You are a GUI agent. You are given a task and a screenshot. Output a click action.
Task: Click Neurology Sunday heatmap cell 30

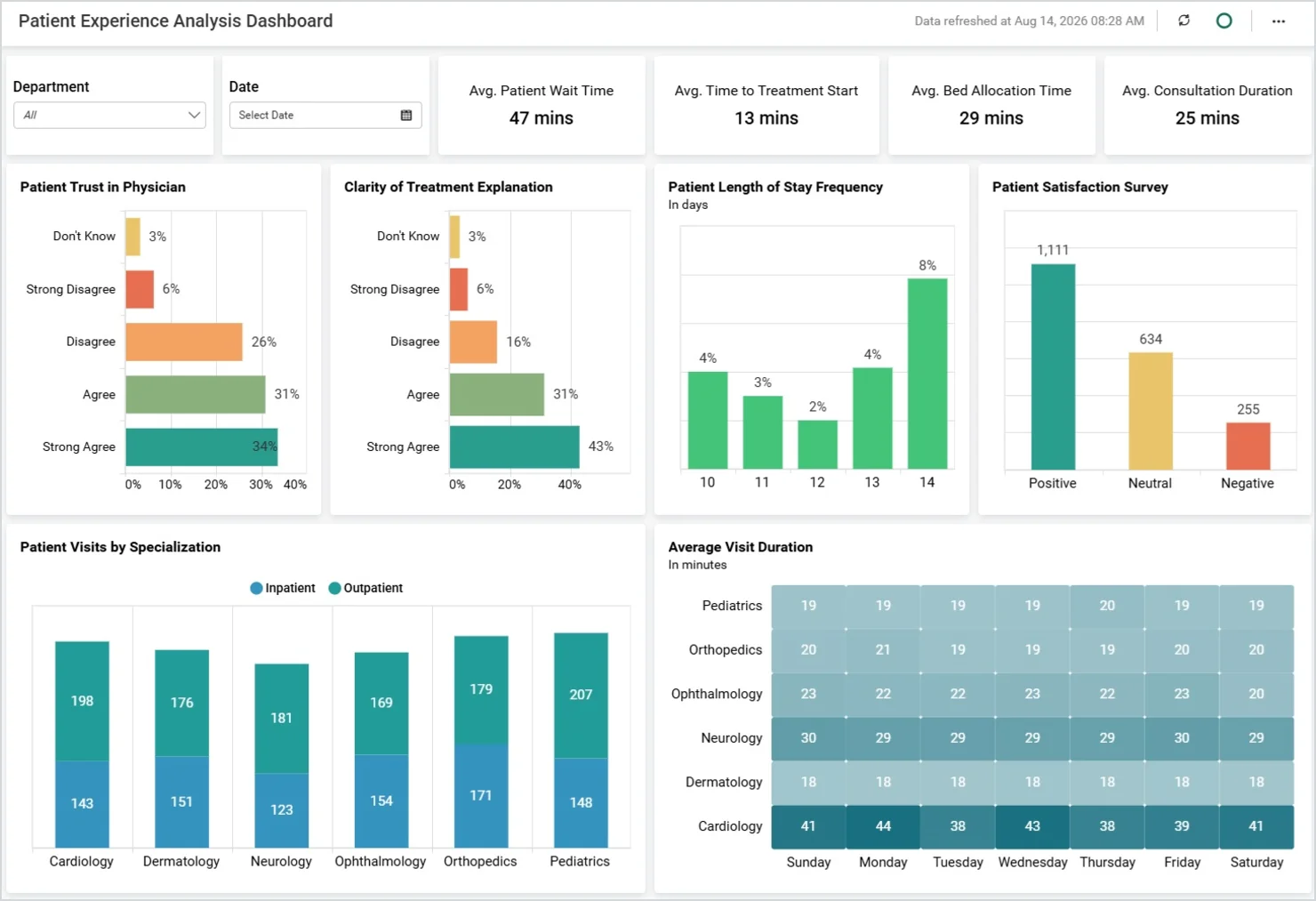pos(808,738)
